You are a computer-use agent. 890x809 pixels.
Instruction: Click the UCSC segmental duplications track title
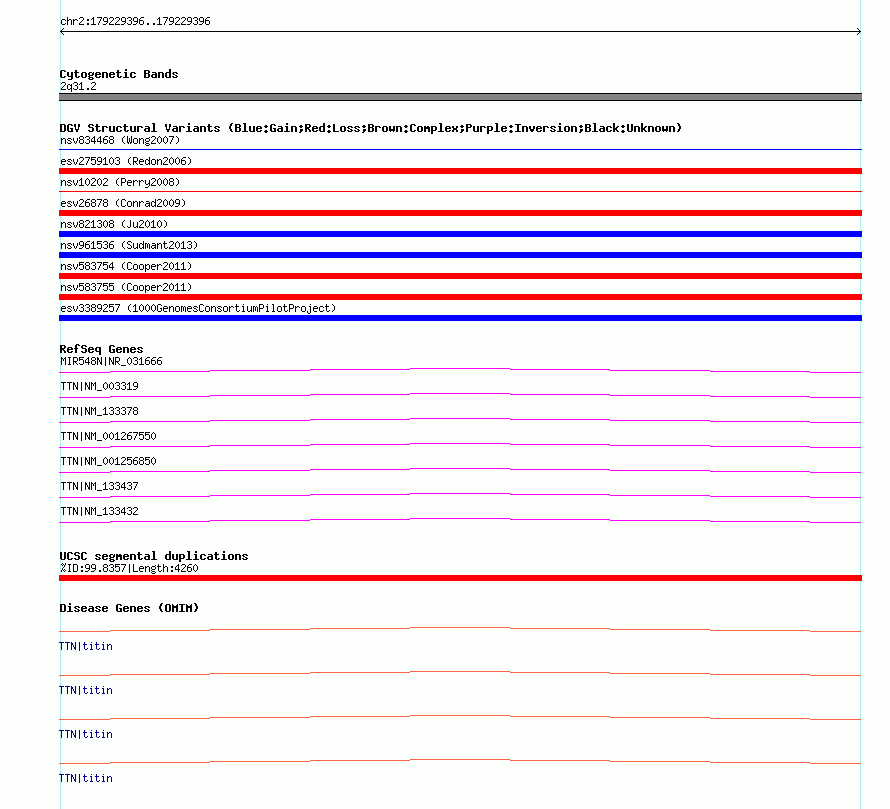click(x=154, y=556)
